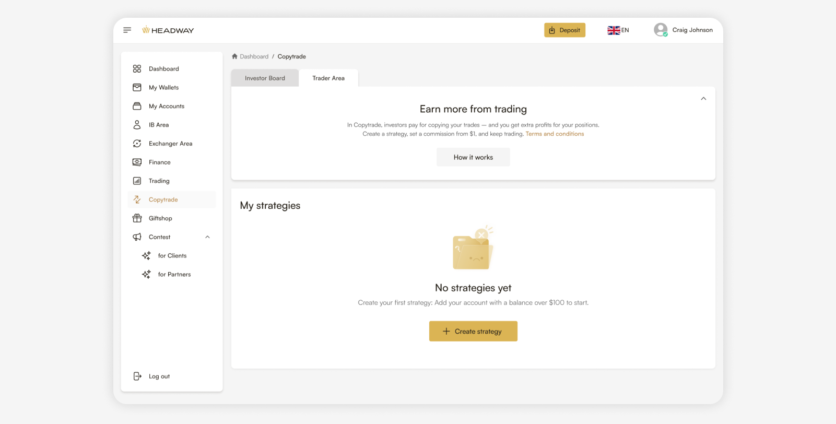
Task: Collapse the Contest submenu
Action: pyautogui.click(x=207, y=237)
